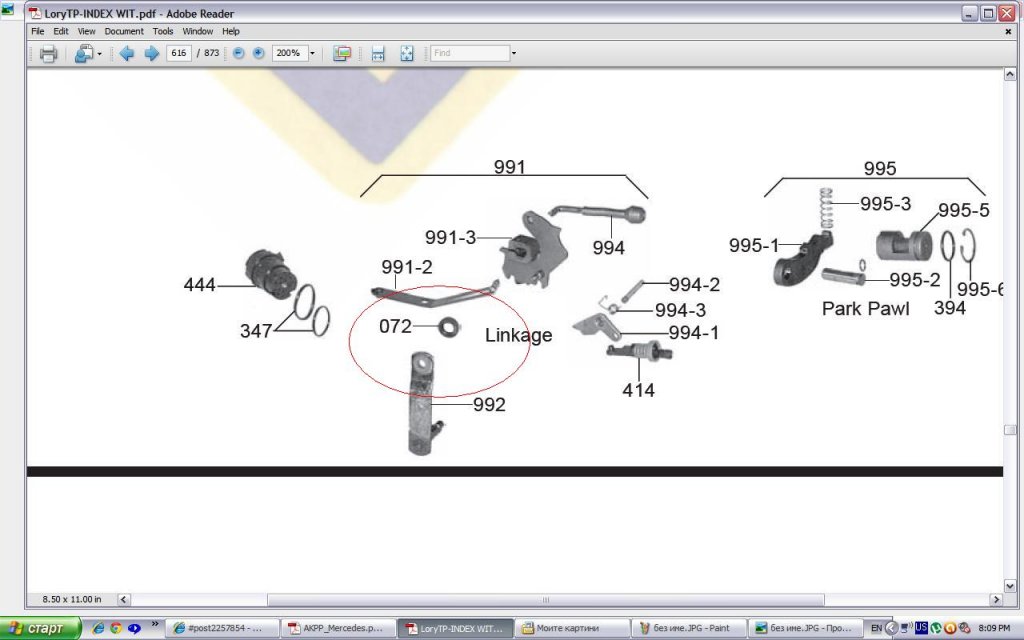Click the picture icon left of the title bar
Viewport: 1024px width, 640px height.
(7, 9)
